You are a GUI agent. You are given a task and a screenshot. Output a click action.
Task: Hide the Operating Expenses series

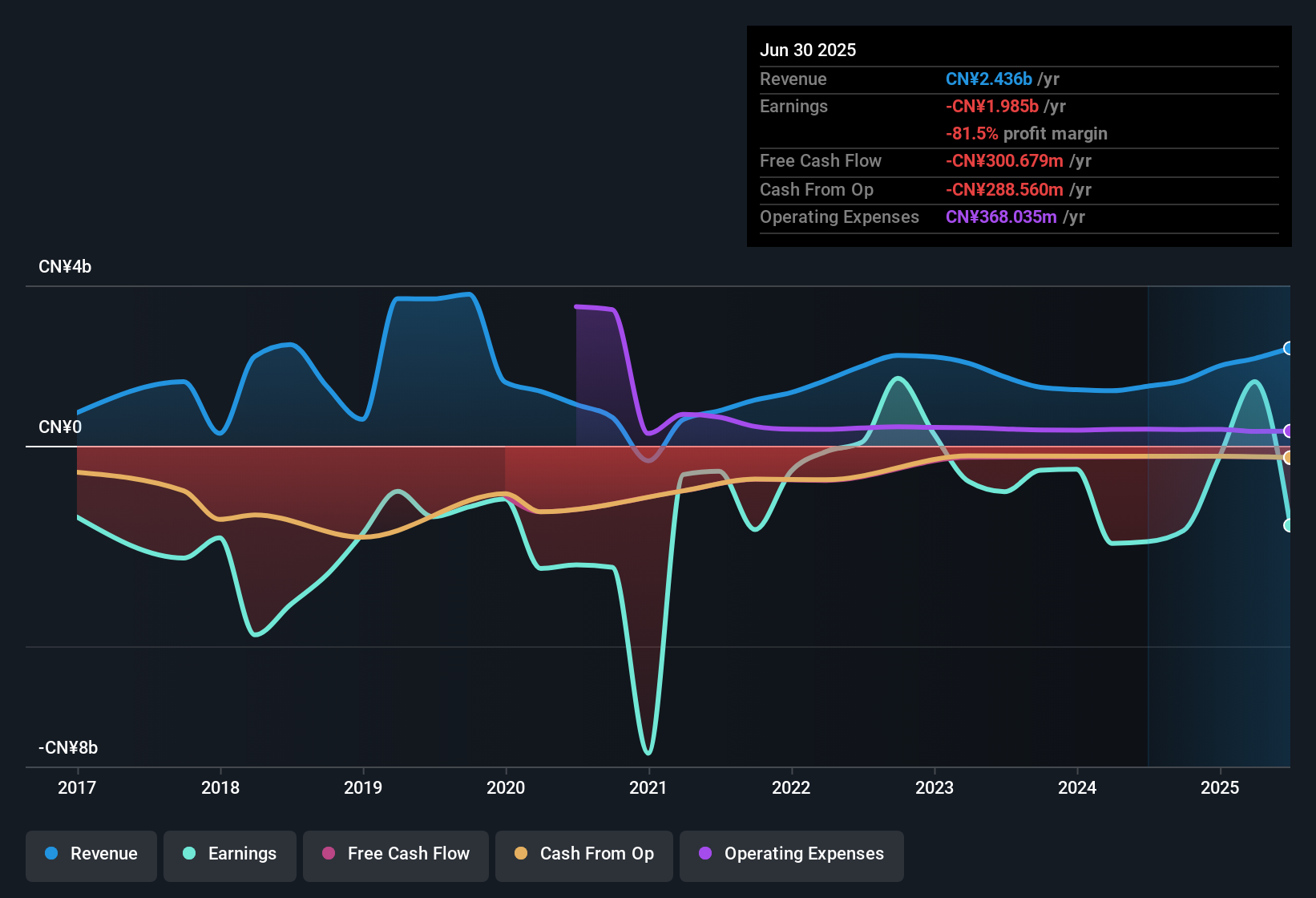point(791,854)
